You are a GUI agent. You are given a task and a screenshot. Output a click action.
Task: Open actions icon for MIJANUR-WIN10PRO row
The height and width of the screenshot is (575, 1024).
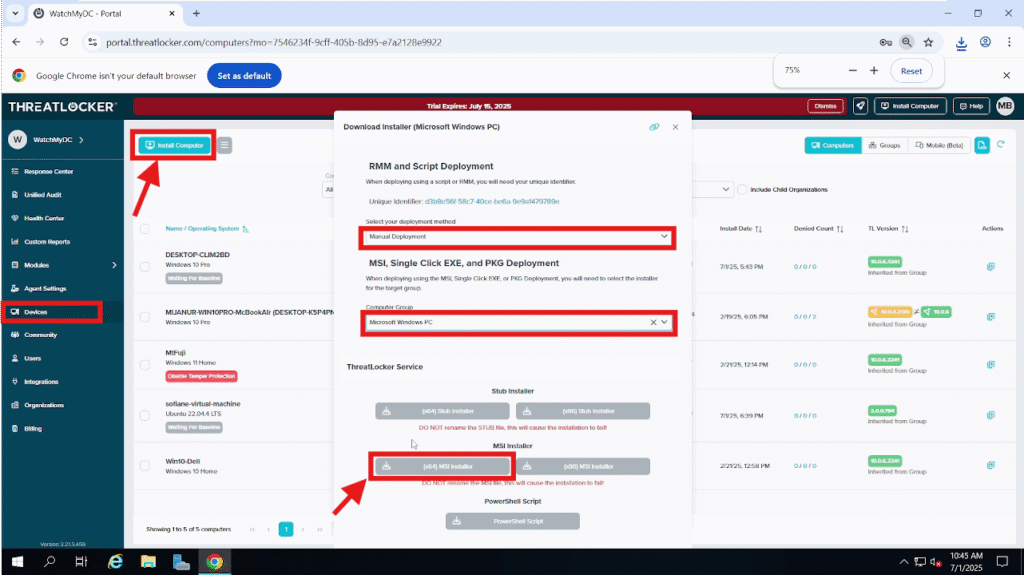click(x=991, y=317)
